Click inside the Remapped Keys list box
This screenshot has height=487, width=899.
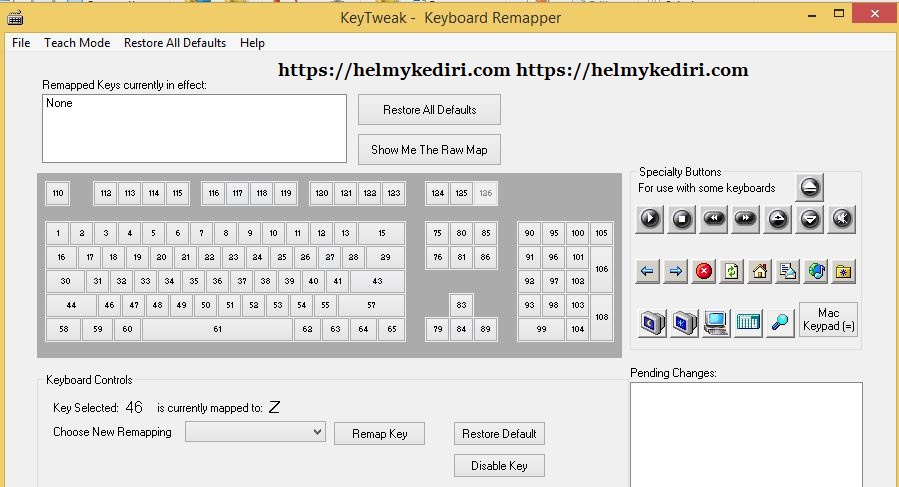tap(194, 128)
